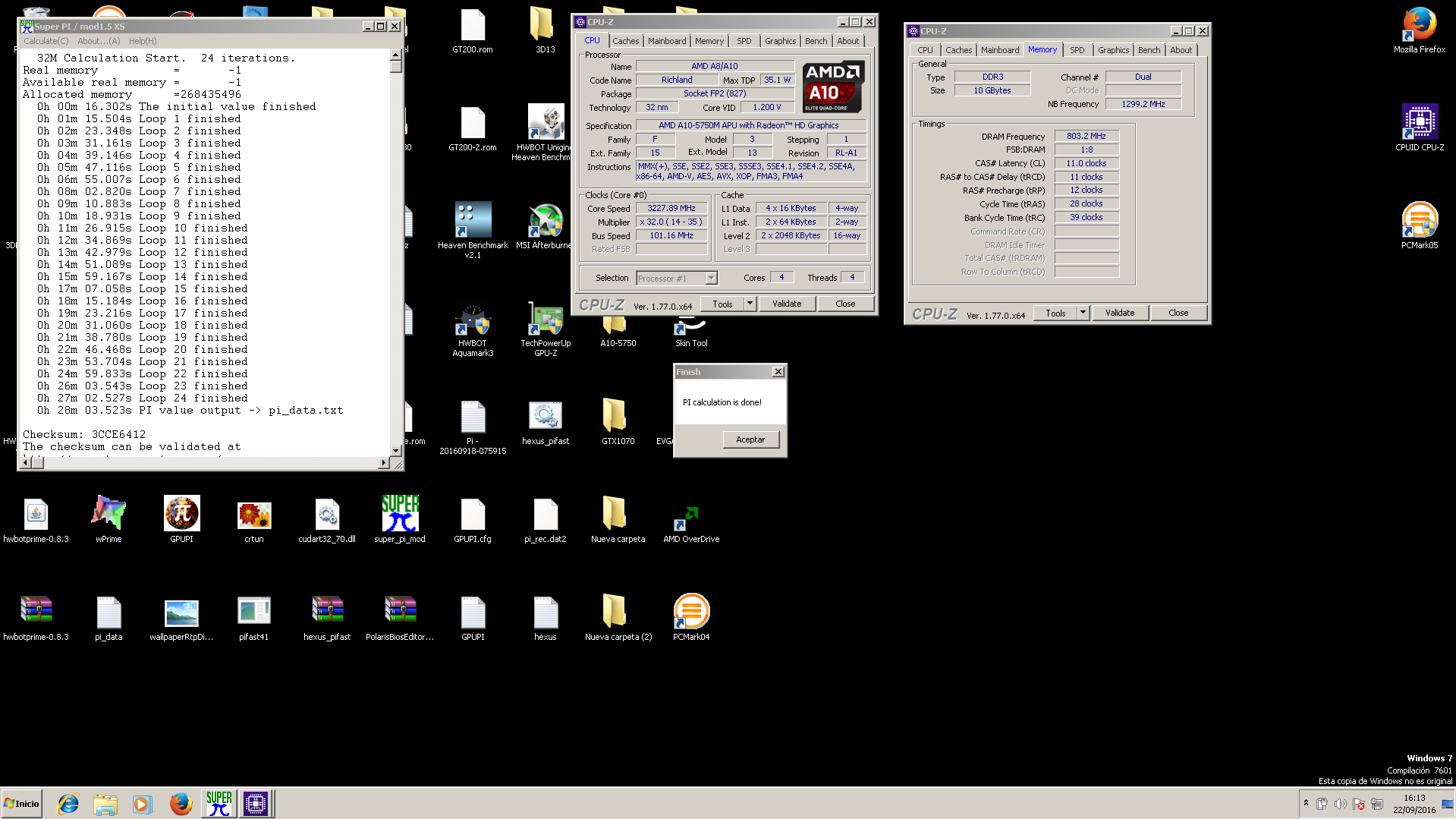Open the SPD tab in second CPU-Z window

tap(1077, 50)
